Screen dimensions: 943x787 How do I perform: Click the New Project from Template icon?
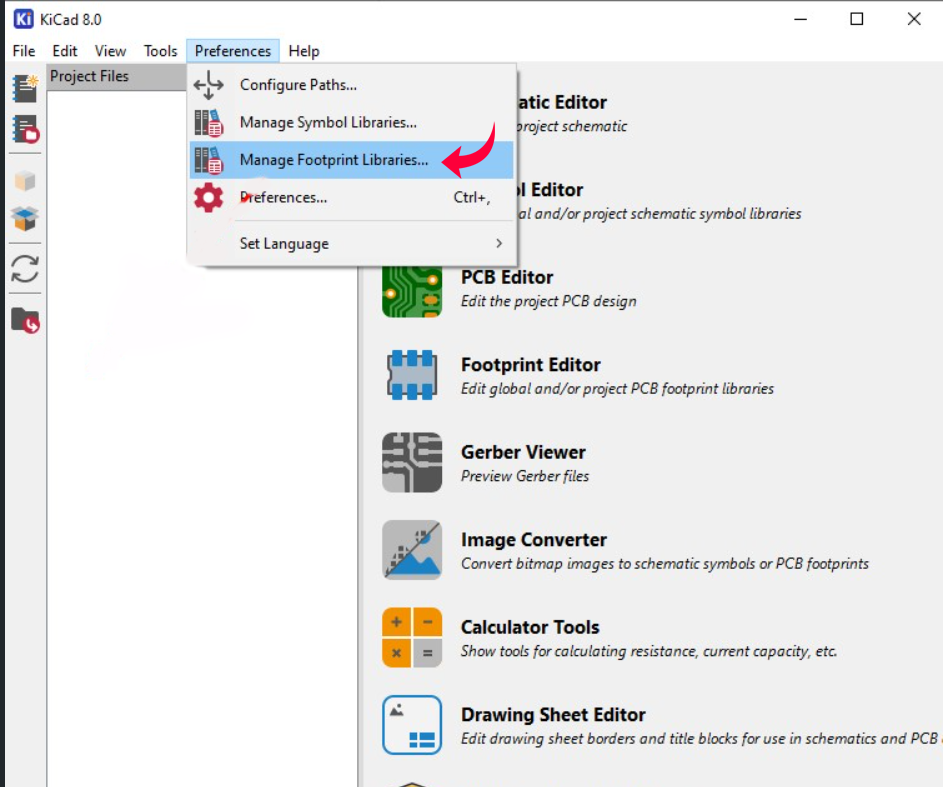click(25, 129)
